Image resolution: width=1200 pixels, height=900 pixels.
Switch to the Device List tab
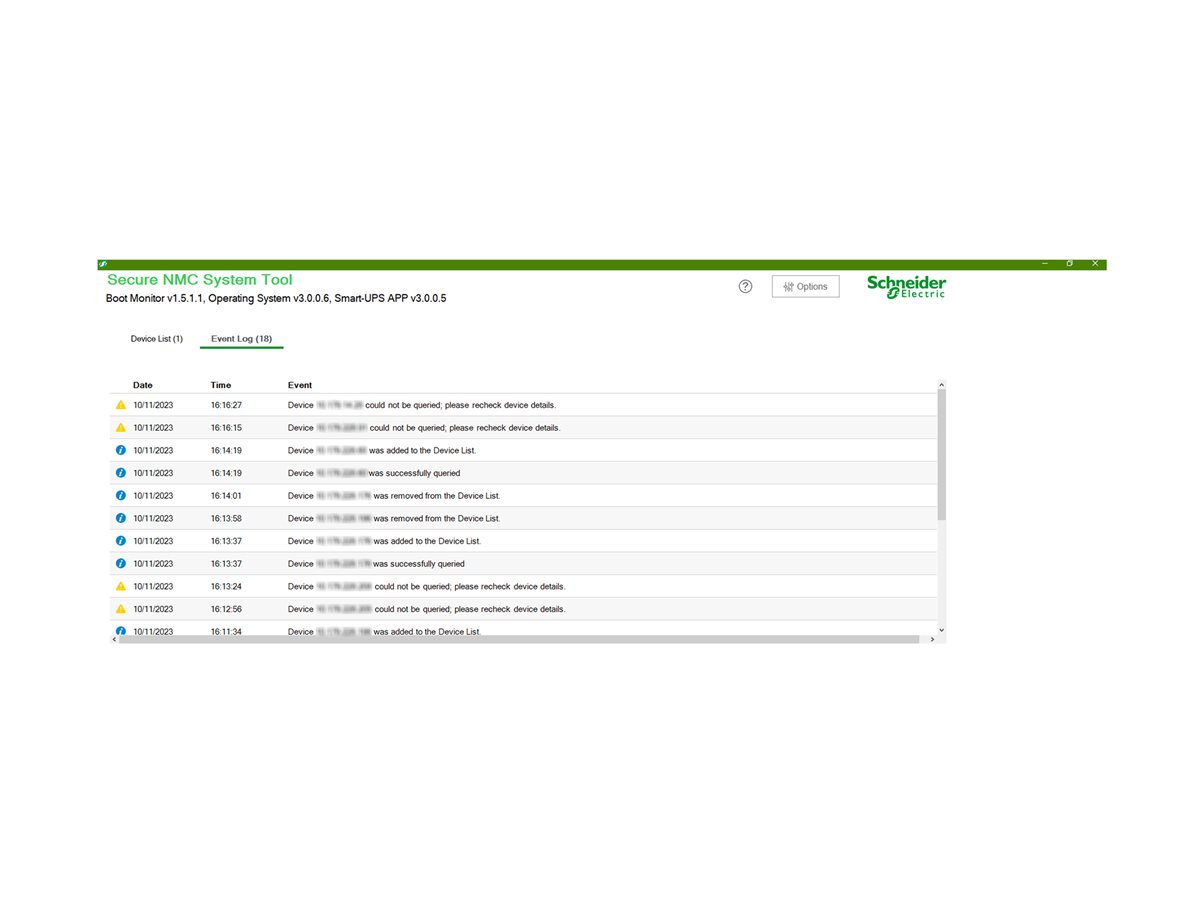click(x=156, y=339)
